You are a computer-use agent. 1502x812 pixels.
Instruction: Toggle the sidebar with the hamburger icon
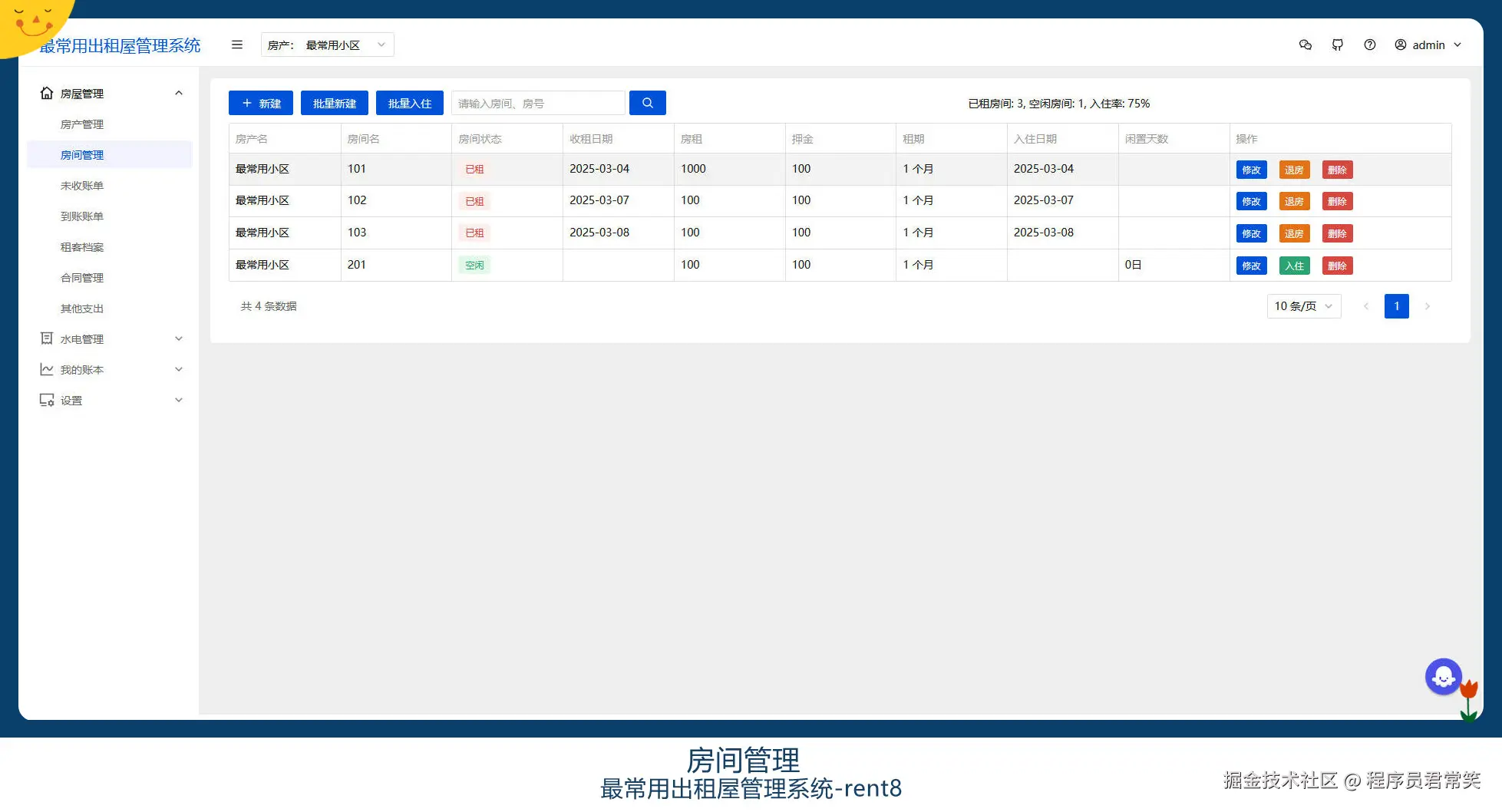tap(237, 45)
